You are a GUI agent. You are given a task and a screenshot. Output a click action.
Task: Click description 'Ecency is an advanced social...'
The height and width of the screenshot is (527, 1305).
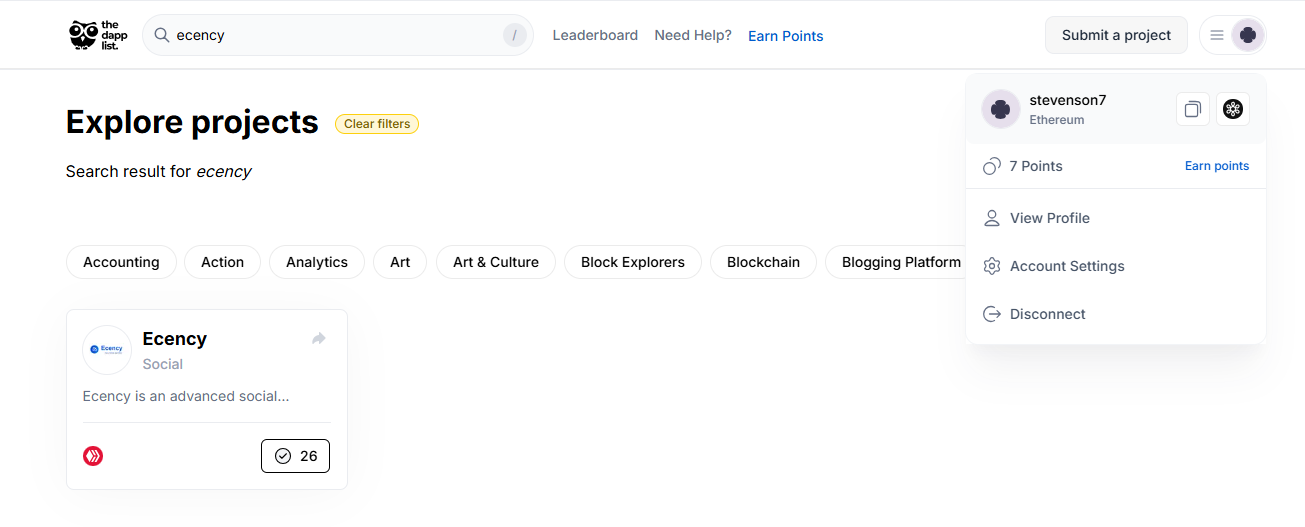186,396
